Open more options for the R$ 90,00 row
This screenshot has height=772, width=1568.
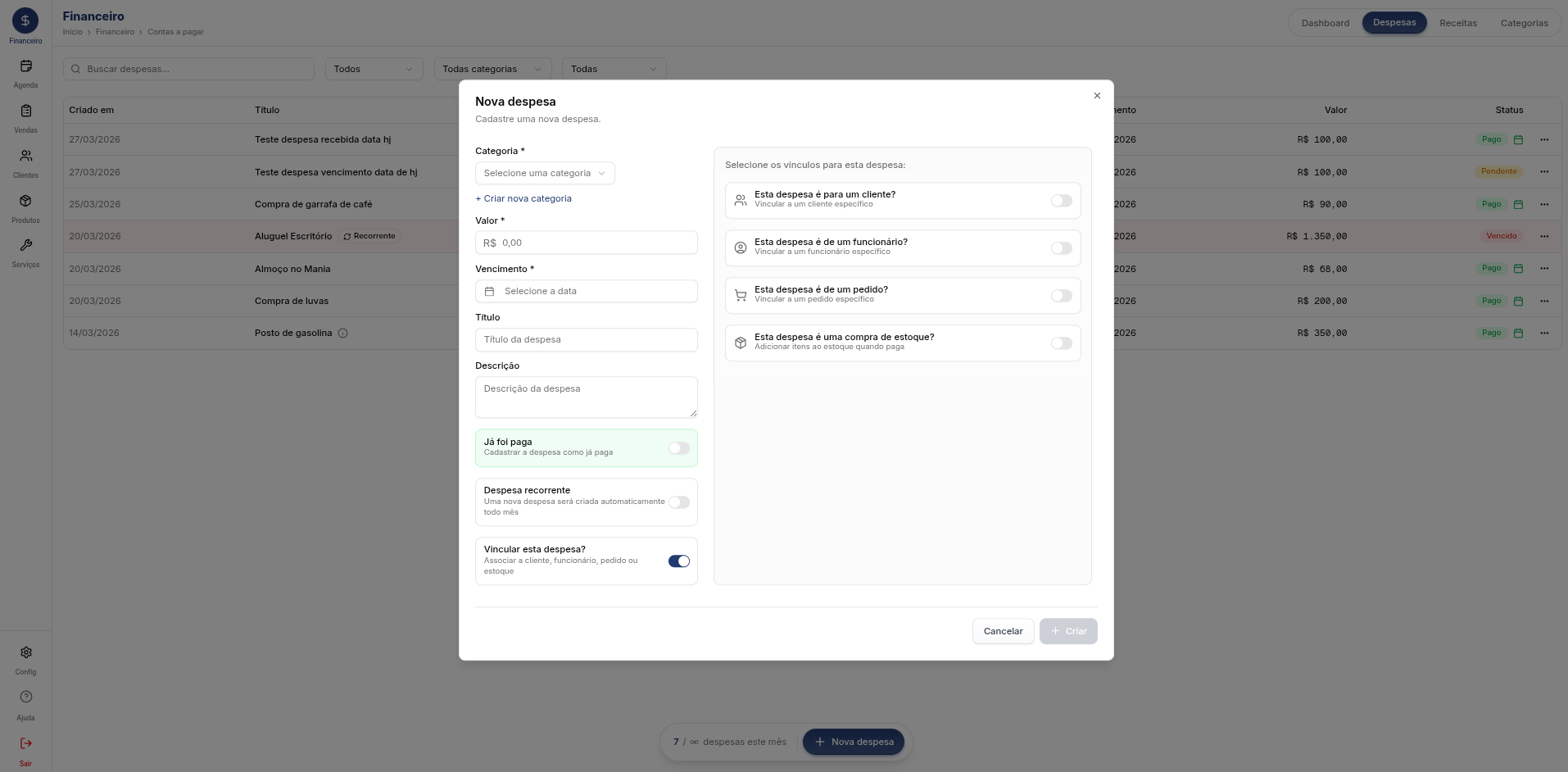(1544, 204)
